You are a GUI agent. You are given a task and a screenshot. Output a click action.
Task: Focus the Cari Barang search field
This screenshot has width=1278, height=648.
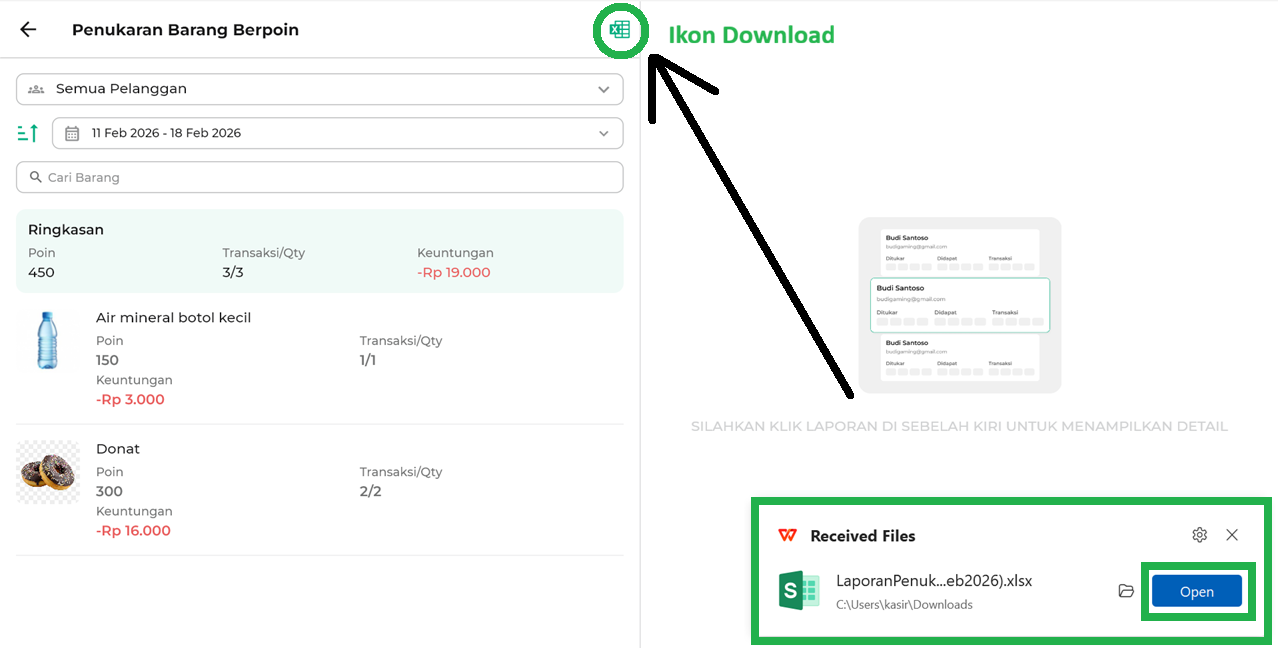(x=320, y=177)
